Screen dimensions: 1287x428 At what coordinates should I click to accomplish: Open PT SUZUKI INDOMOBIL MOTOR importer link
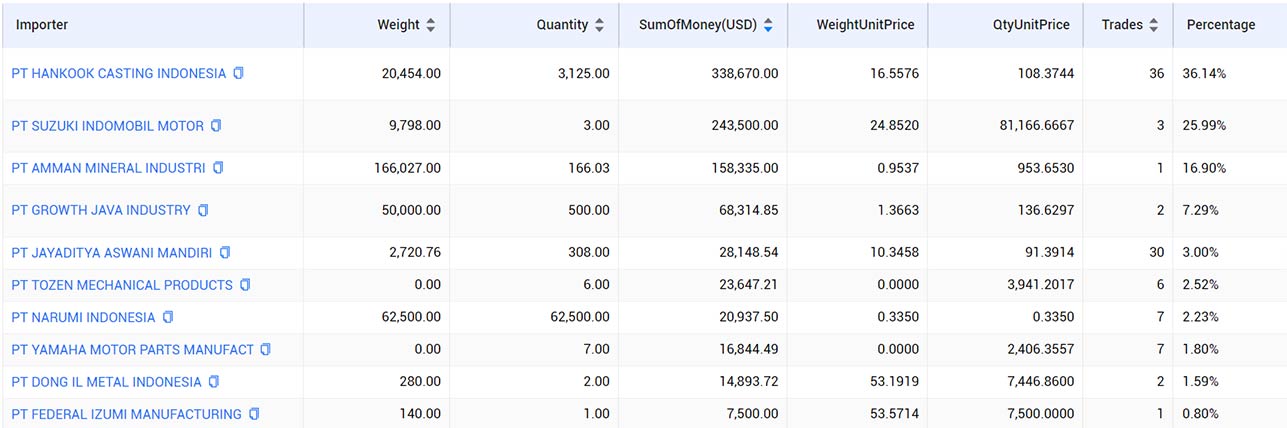tap(108, 126)
